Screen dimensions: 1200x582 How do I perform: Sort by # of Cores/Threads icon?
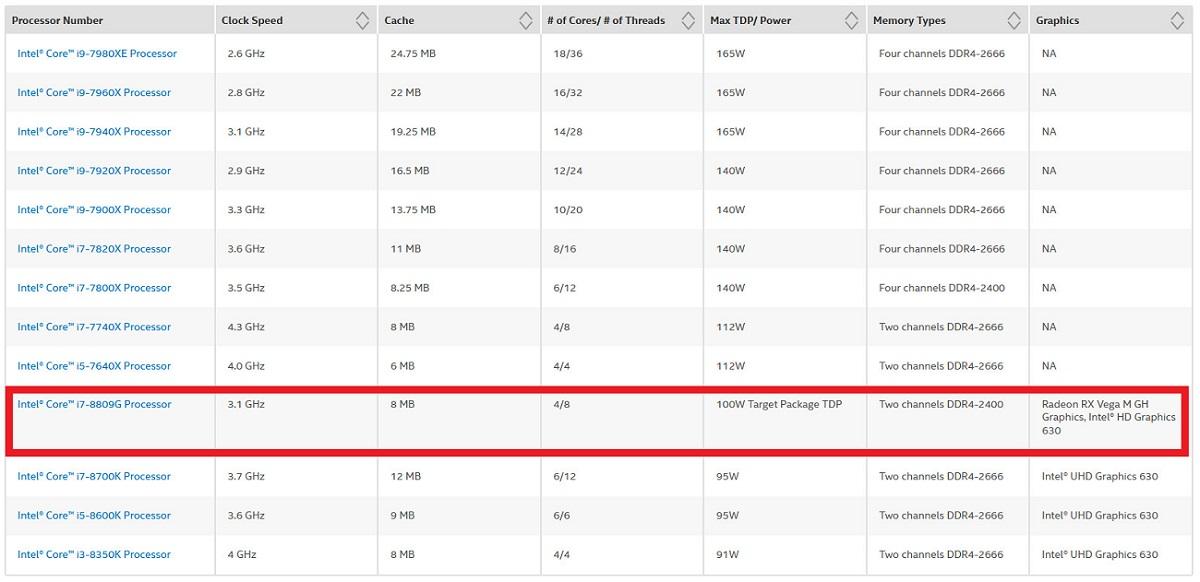click(688, 20)
